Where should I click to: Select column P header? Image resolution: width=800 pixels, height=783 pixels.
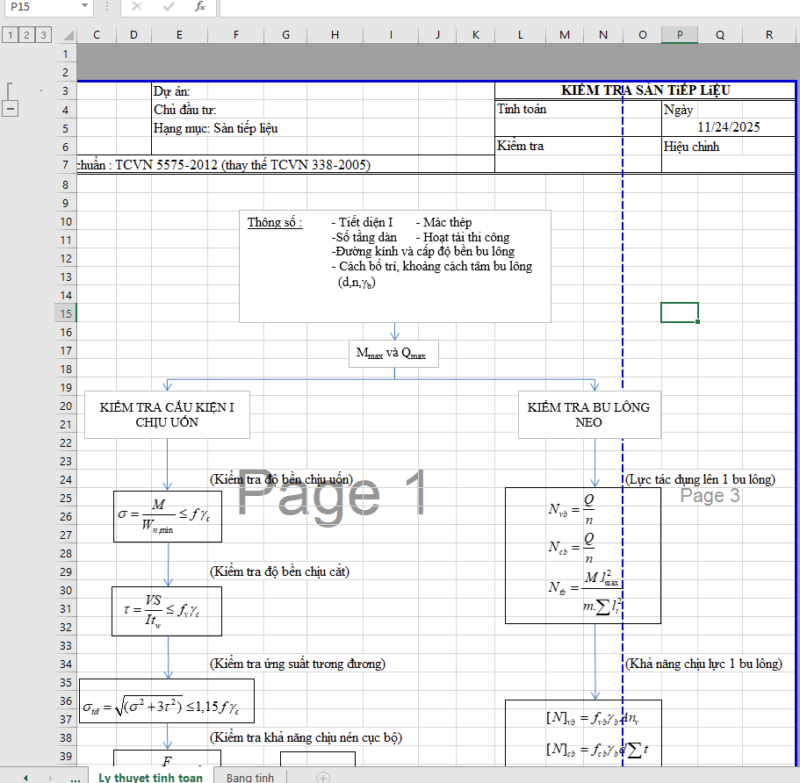680,35
